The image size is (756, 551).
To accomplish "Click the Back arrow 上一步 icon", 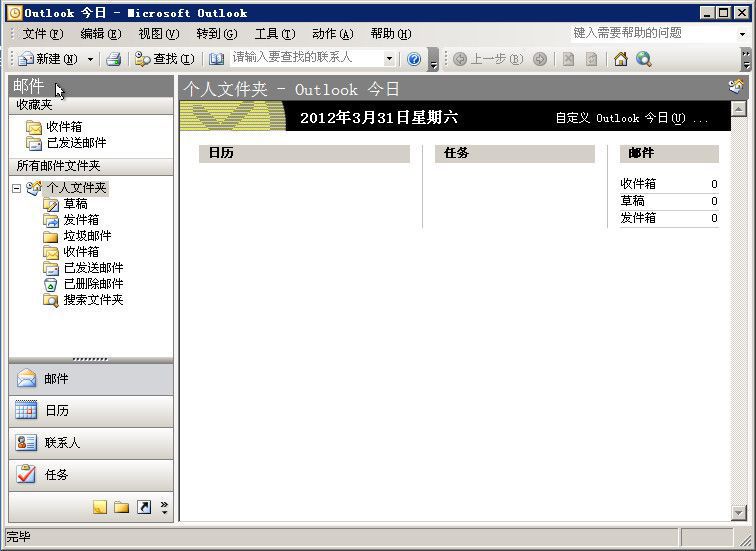I will [x=460, y=59].
